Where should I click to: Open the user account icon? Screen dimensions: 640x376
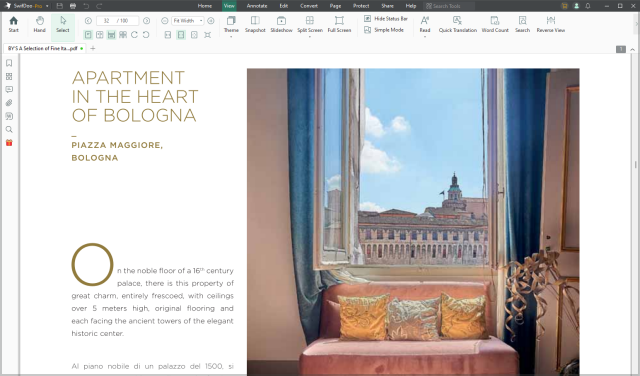point(576,6)
